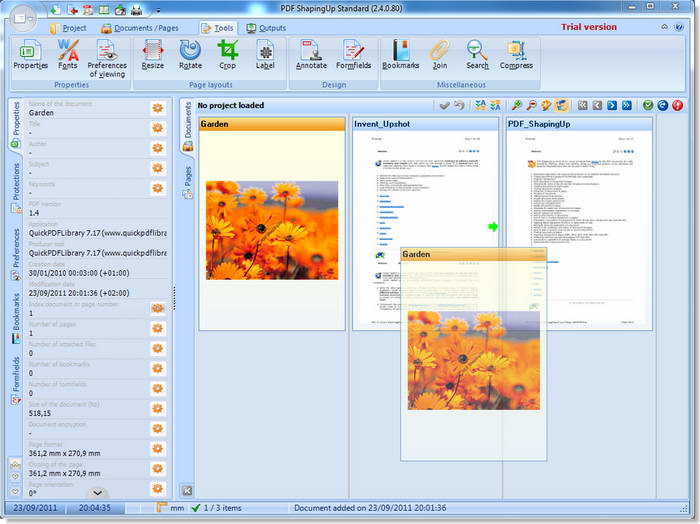The height and width of the screenshot is (524, 700).
Task: Click the blue round refresh icon
Action: click(x=662, y=105)
